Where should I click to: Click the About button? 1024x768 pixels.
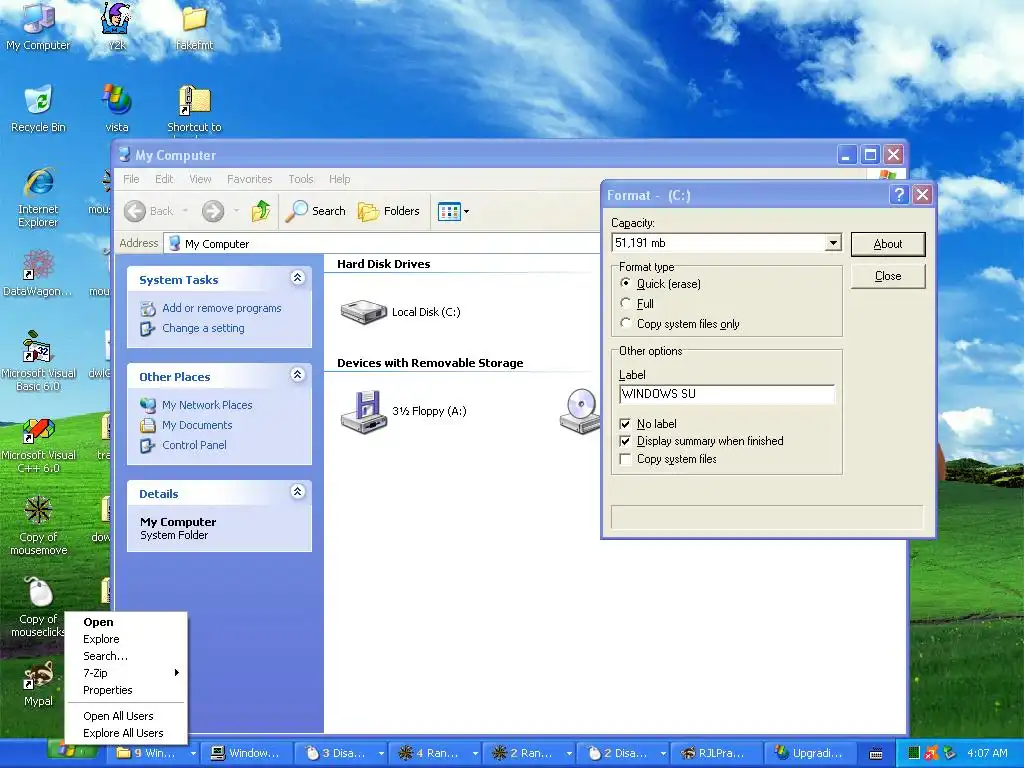(888, 244)
